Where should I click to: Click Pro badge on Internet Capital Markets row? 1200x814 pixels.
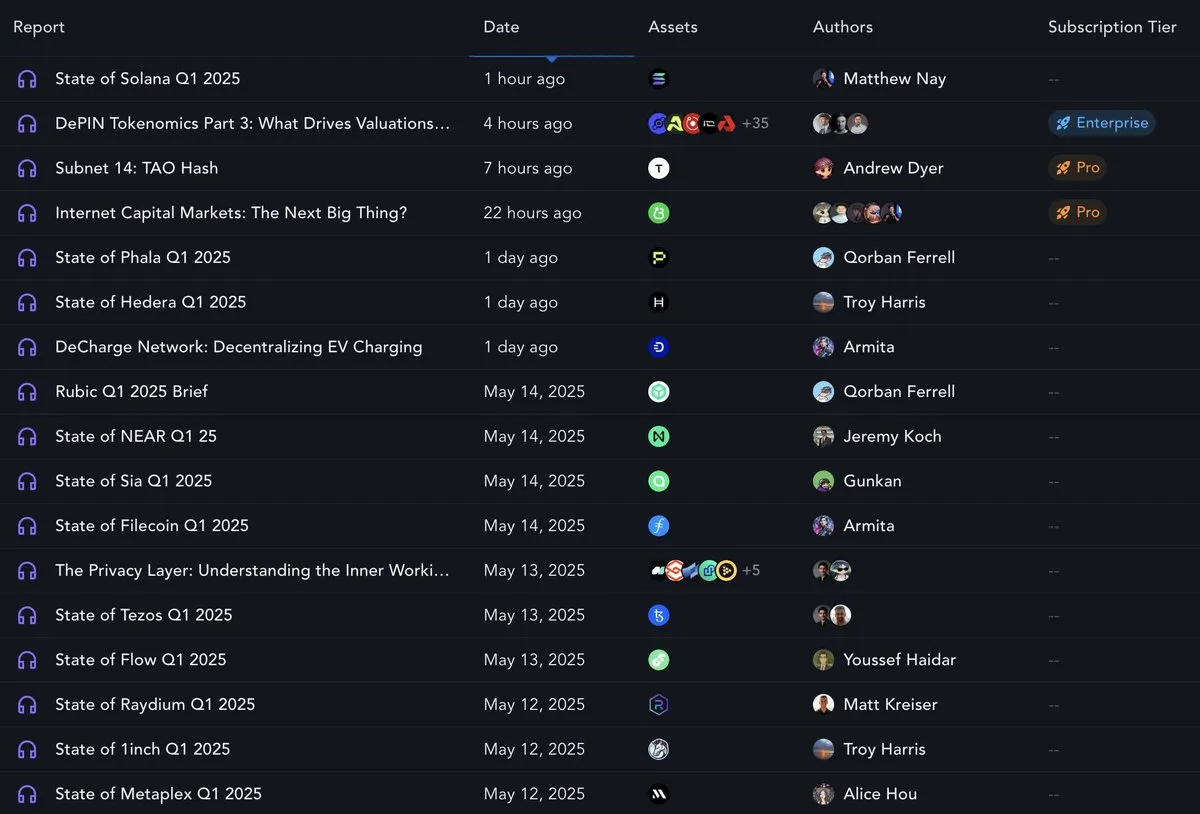click(1077, 212)
